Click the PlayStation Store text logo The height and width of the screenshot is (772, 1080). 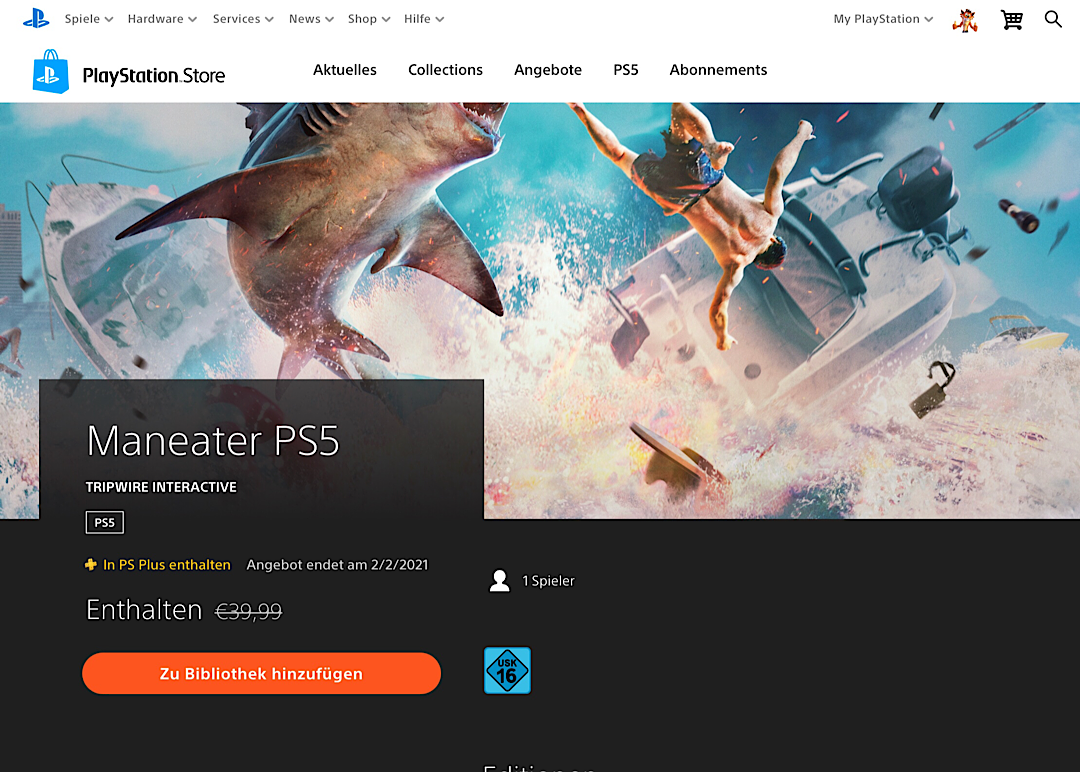point(154,76)
